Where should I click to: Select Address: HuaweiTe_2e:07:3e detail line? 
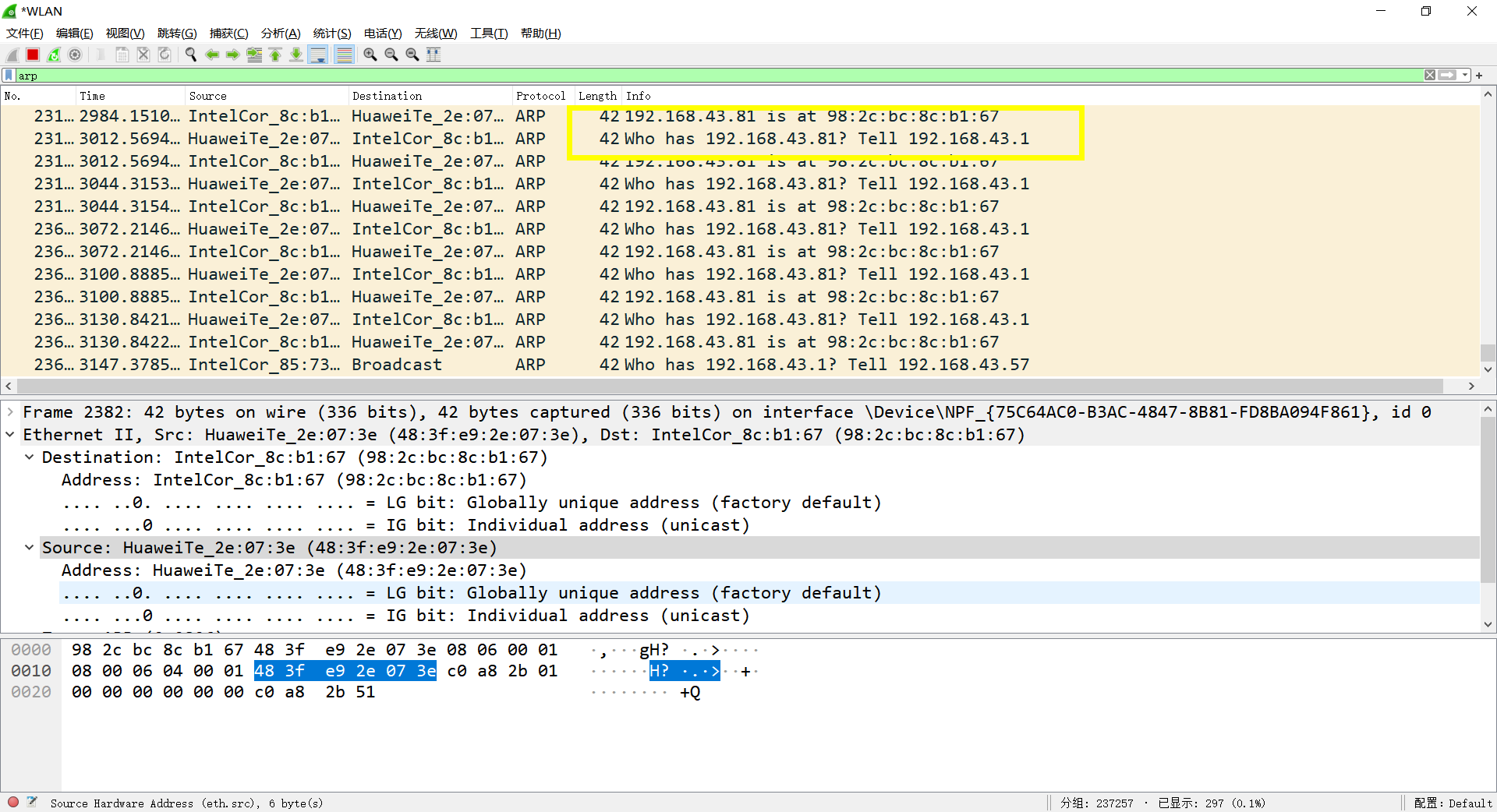[x=769, y=570]
